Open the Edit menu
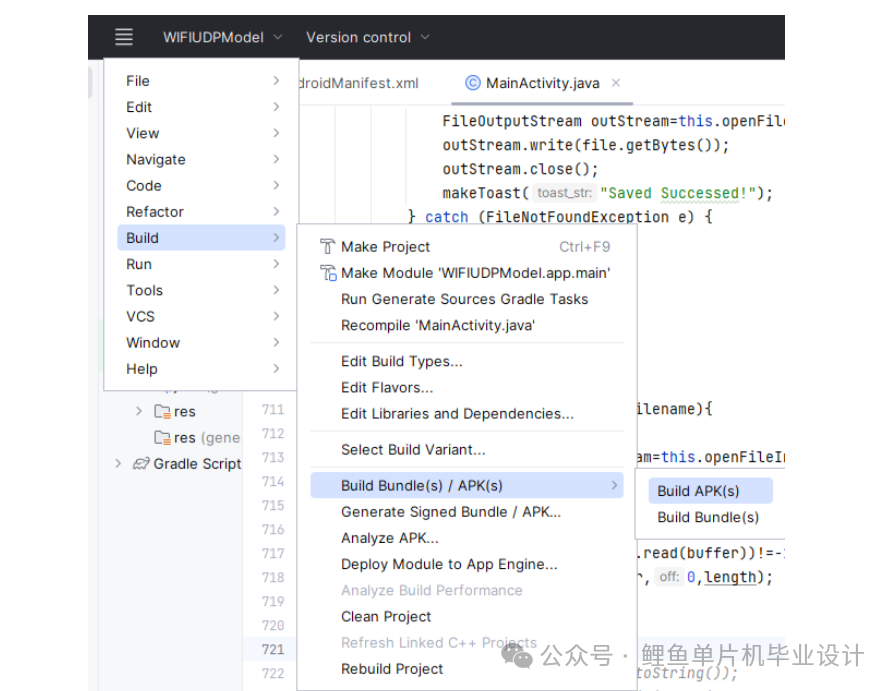Image resolution: width=893 pixels, height=691 pixels. [201, 107]
